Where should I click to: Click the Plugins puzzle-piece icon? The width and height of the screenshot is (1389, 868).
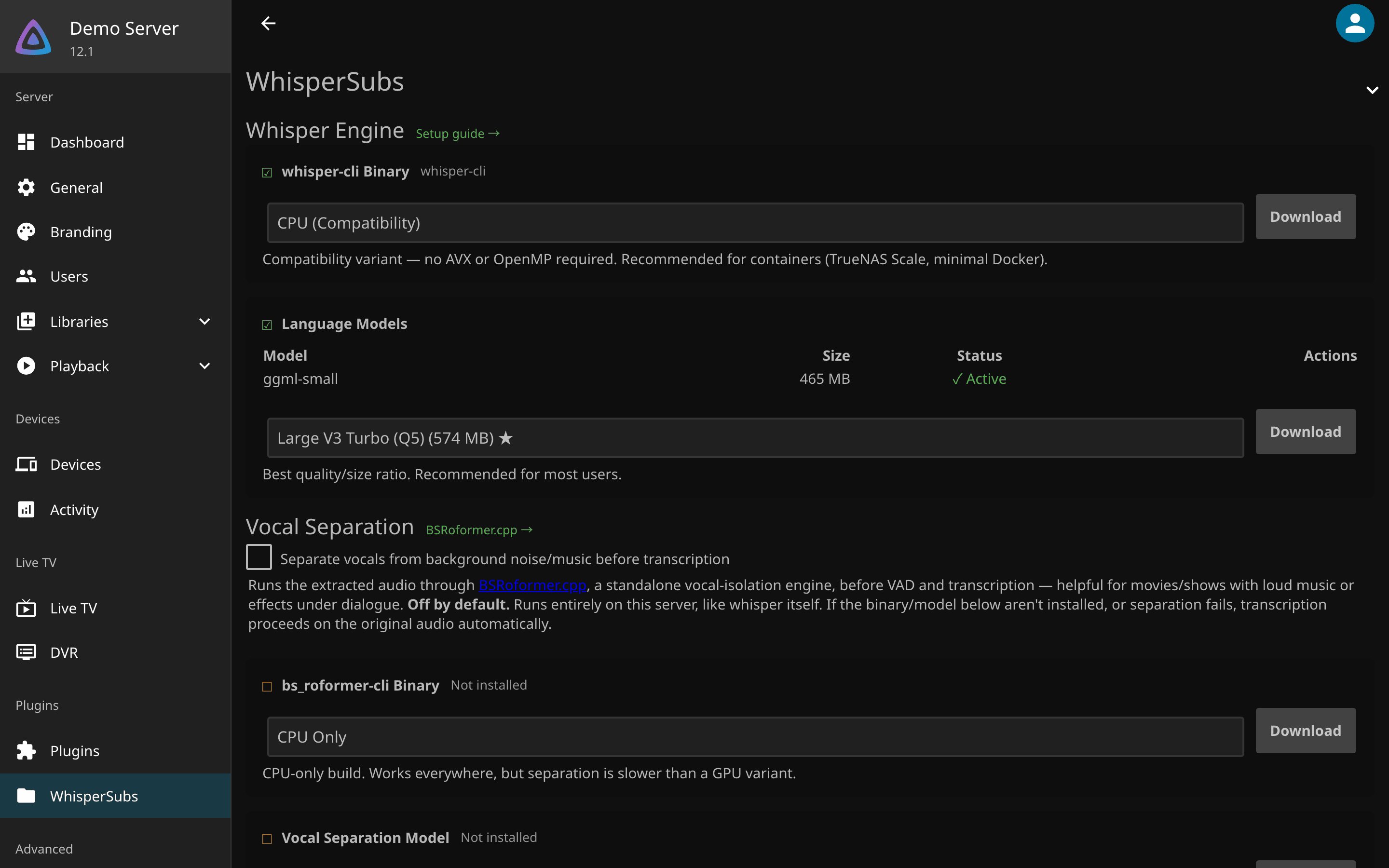(26, 750)
